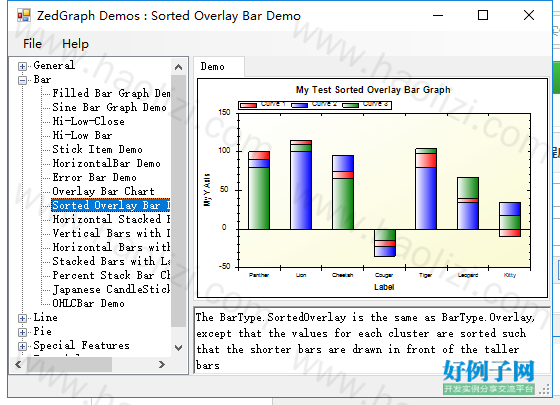The image size is (560, 405).
Task: Open the Help menu
Action: point(75,44)
